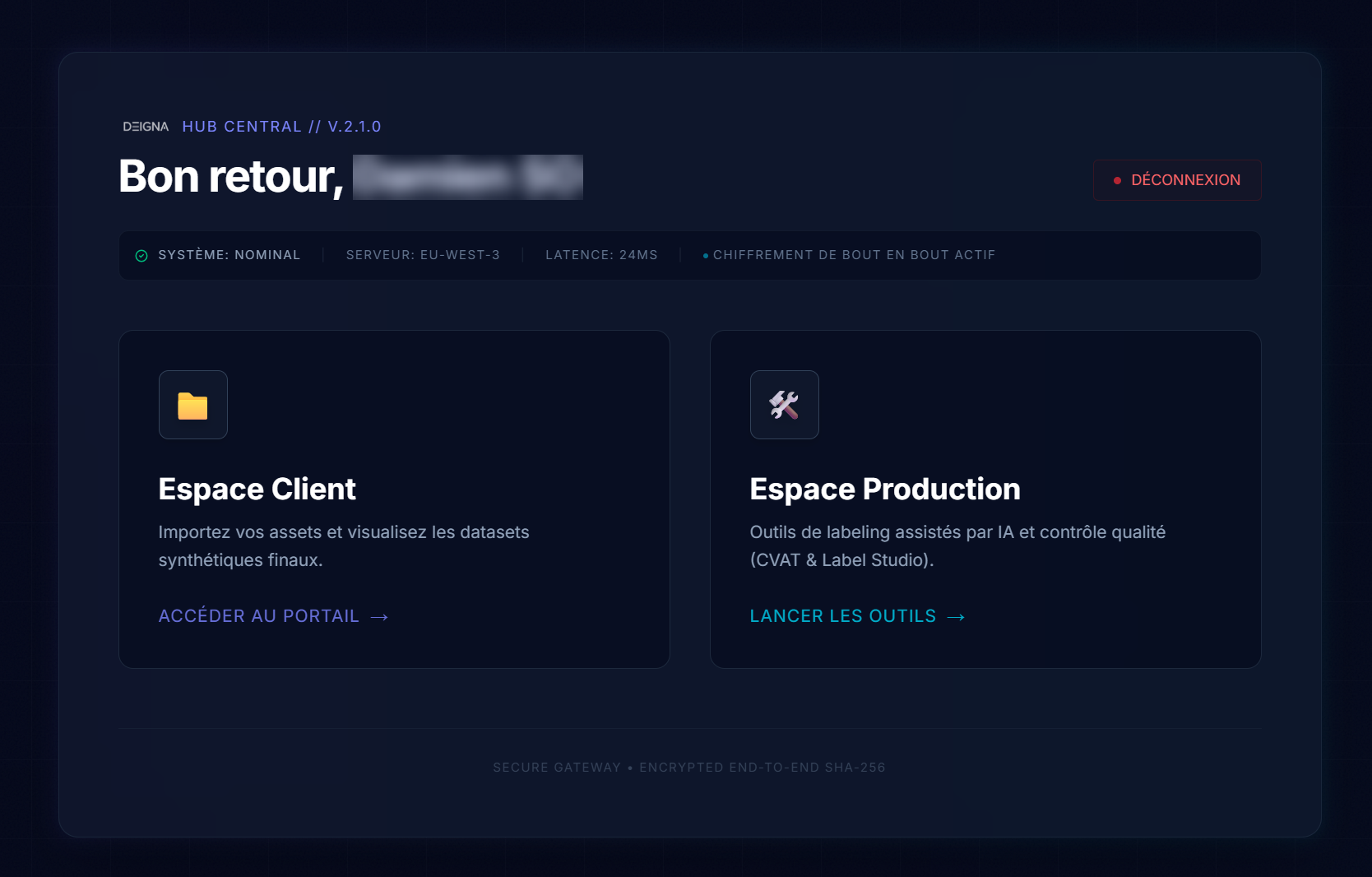Click the red dot inside the Déconnexion button

[1117, 180]
